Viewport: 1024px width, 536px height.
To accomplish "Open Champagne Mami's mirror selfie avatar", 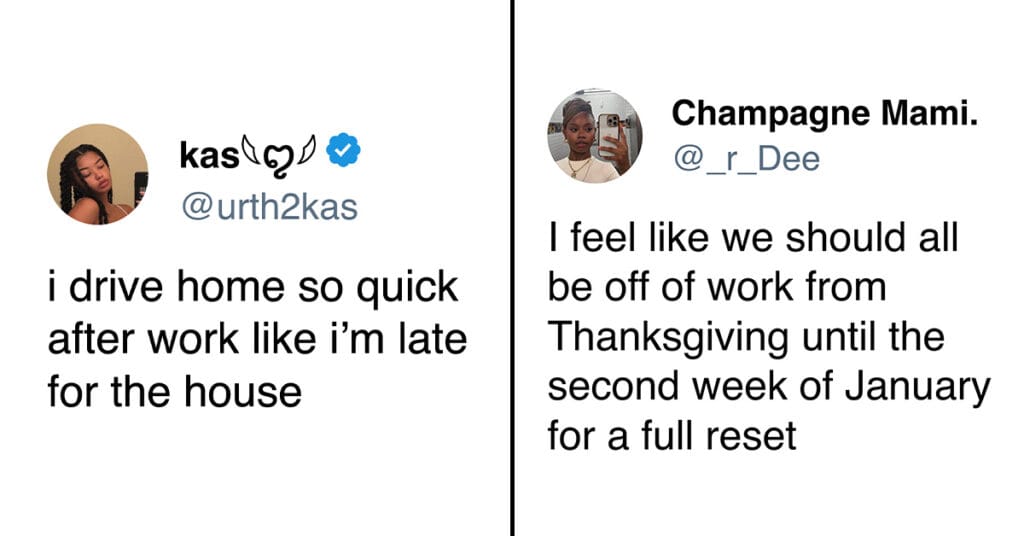I will (x=594, y=136).
